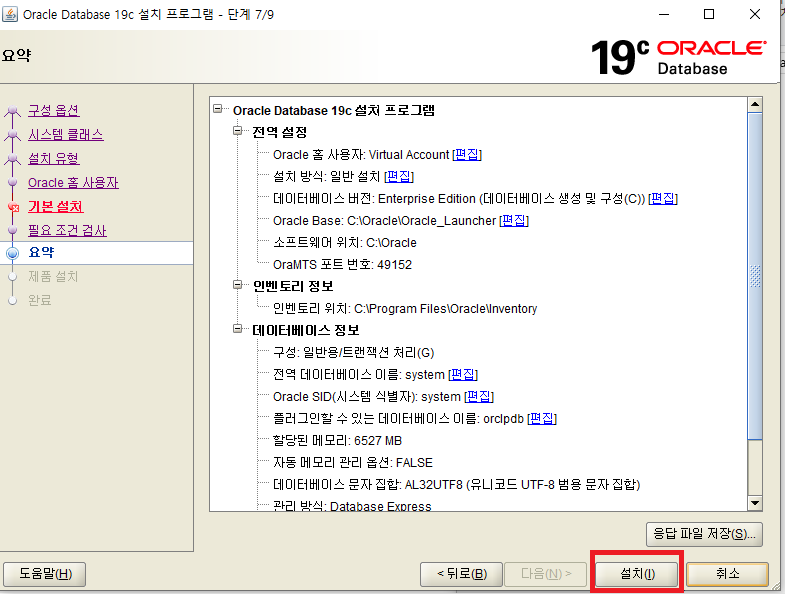Open the 시스템 클래스 step

tap(66, 134)
